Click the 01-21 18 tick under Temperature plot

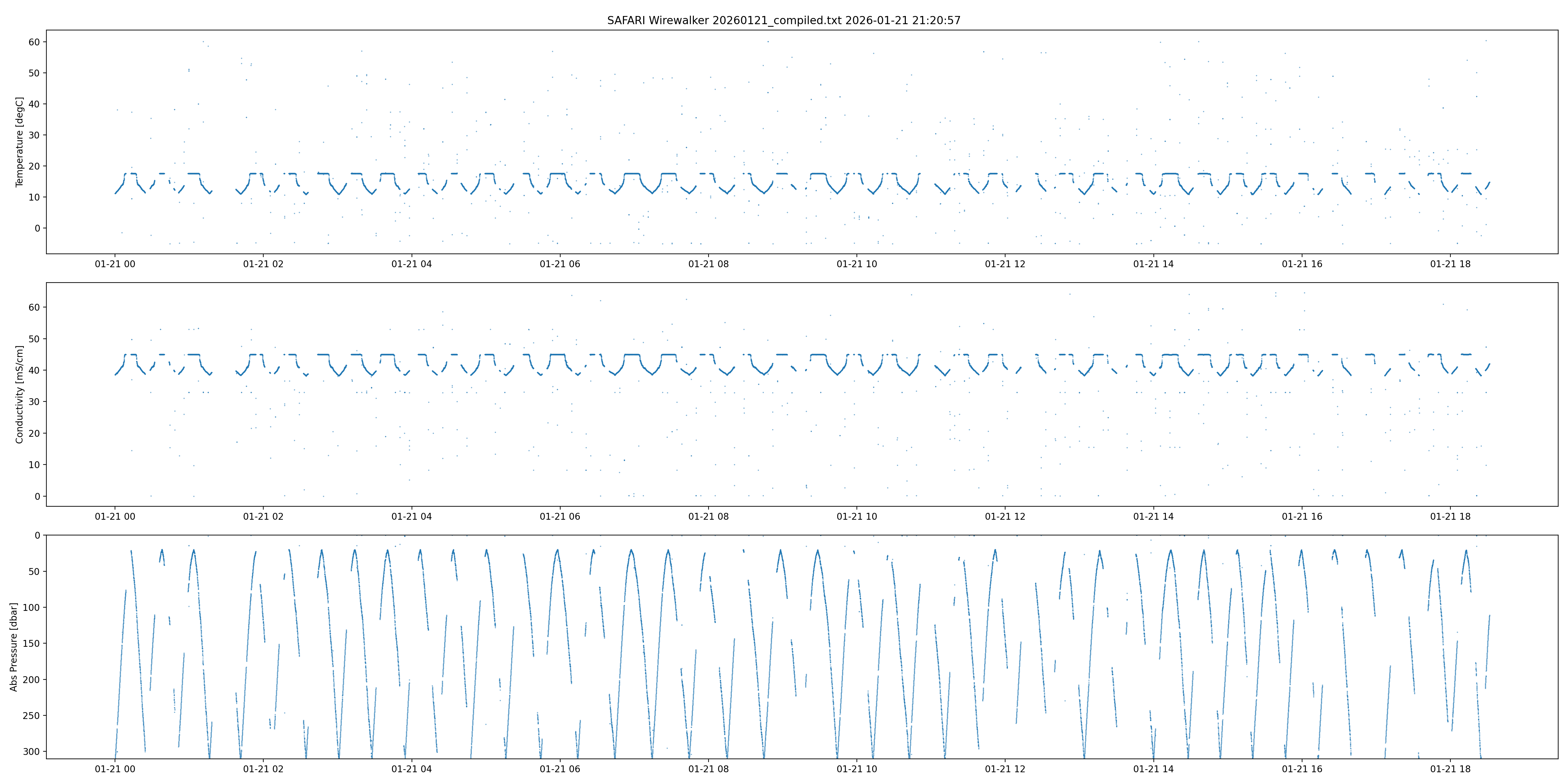coord(1450,264)
